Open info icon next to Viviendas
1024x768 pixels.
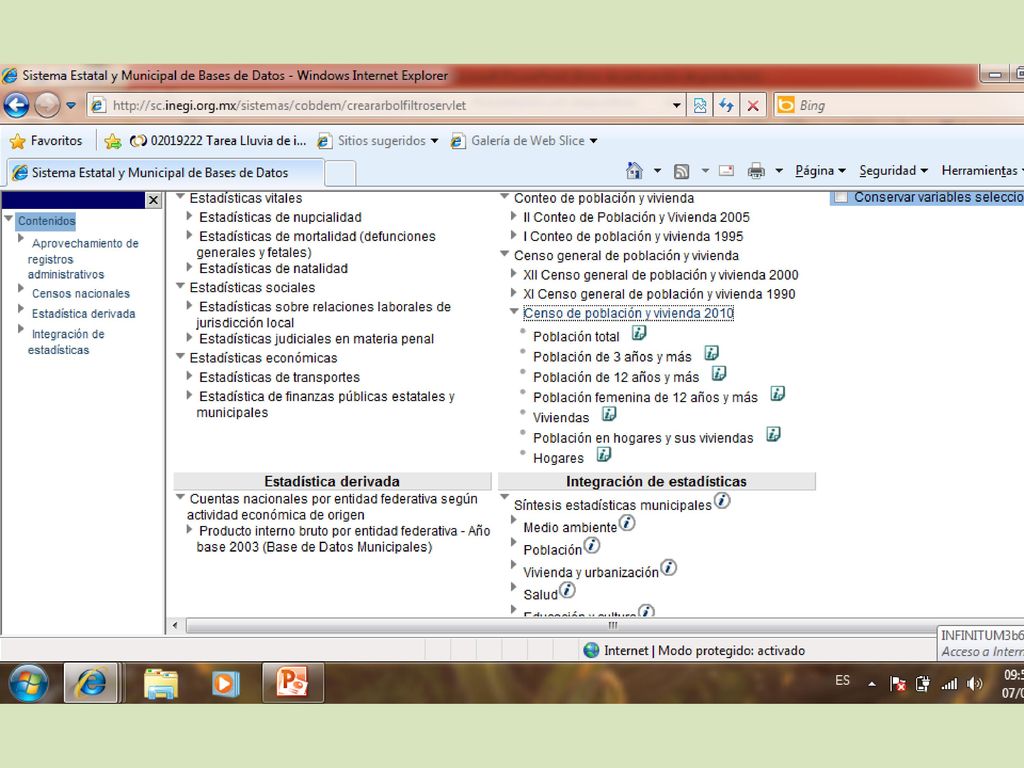pos(609,414)
